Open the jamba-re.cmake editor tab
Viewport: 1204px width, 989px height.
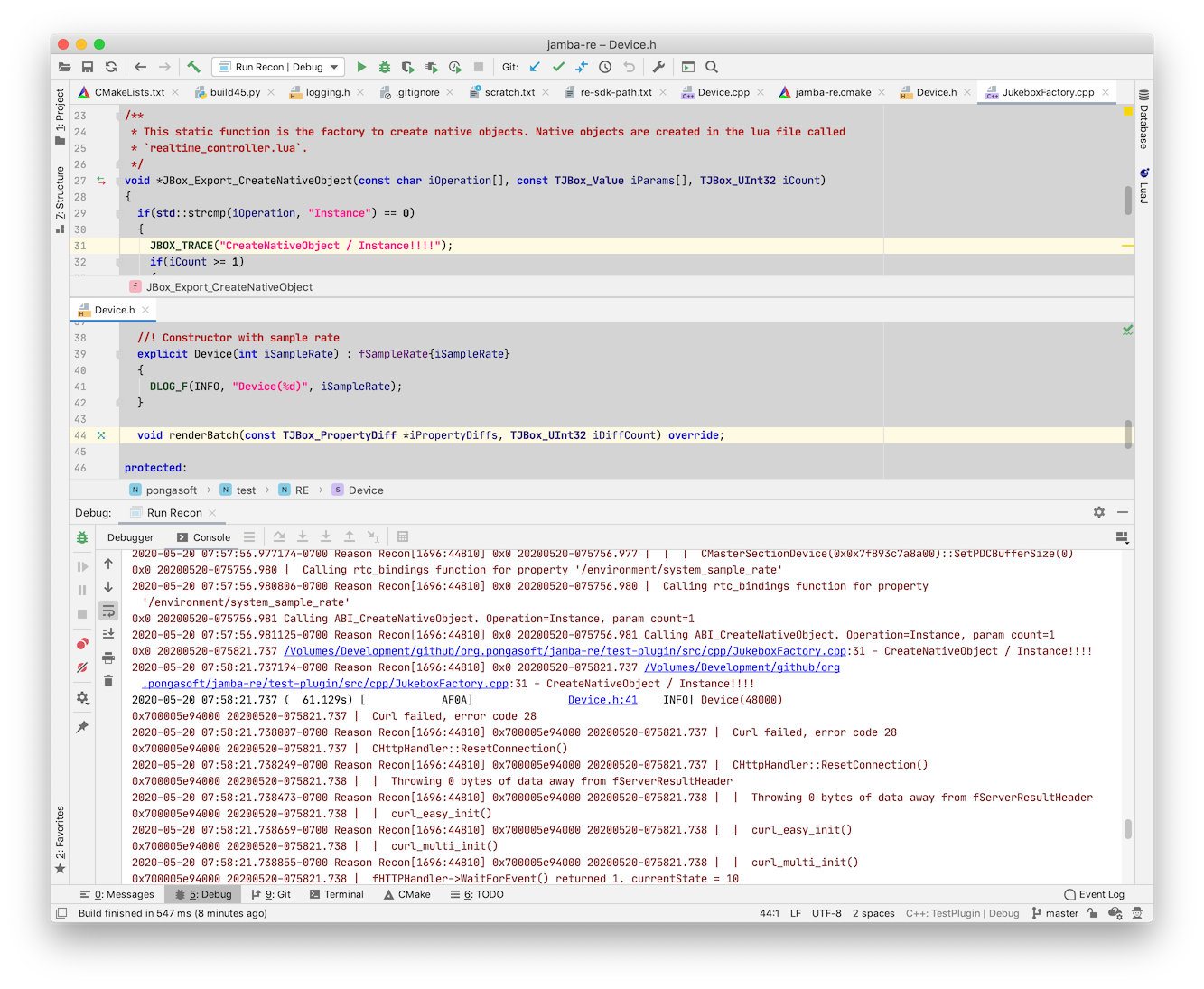833,92
